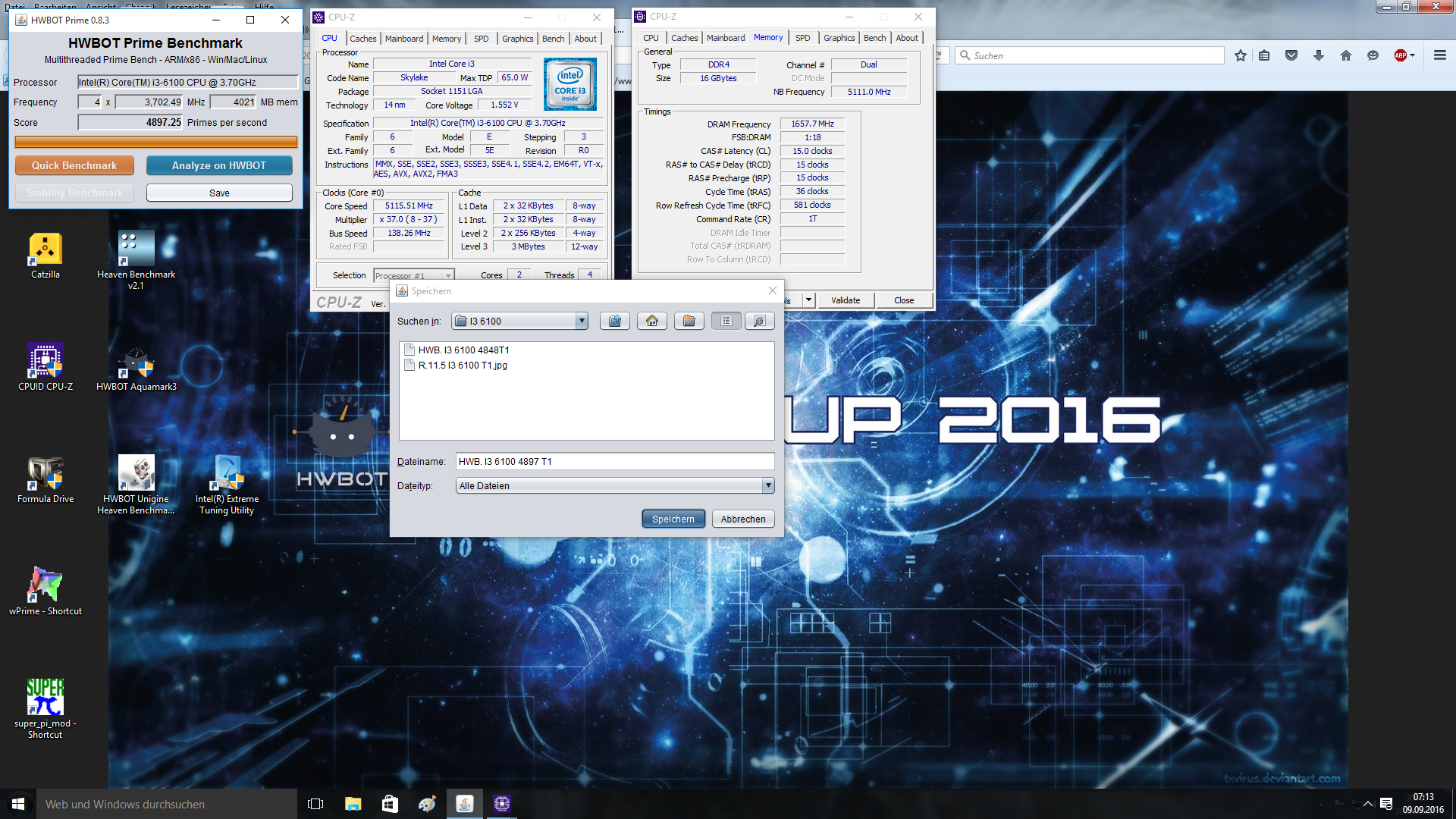Click Quick Benchmark button
This screenshot has height=819, width=1456.
point(74,165)
